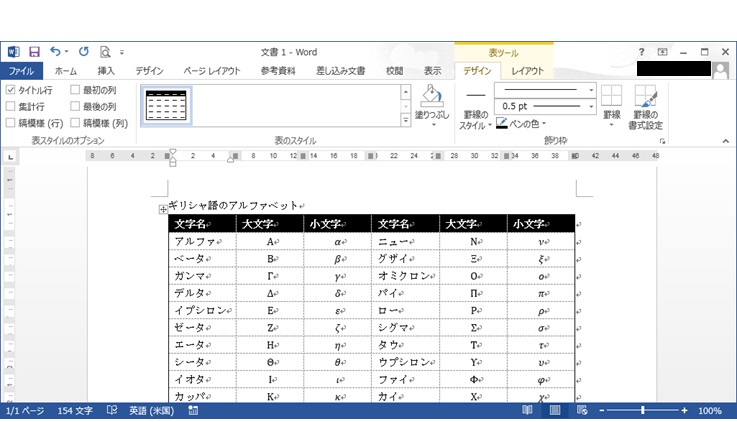Click the user account avatar
The width and height of the screenshot is (737, 422).
click(721, 70)
